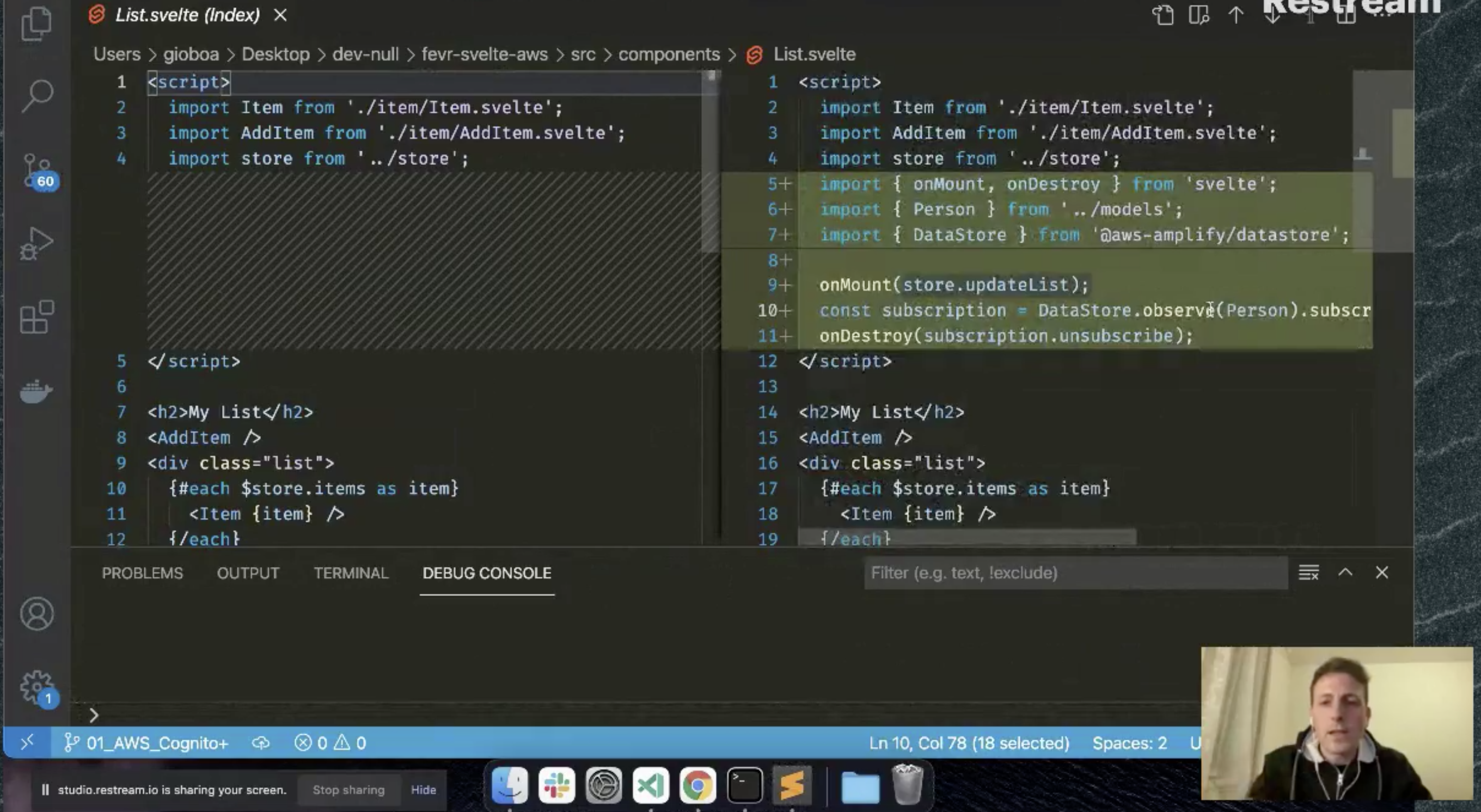Click the cloud publish icon in status bar

click(x=260, y=742)
